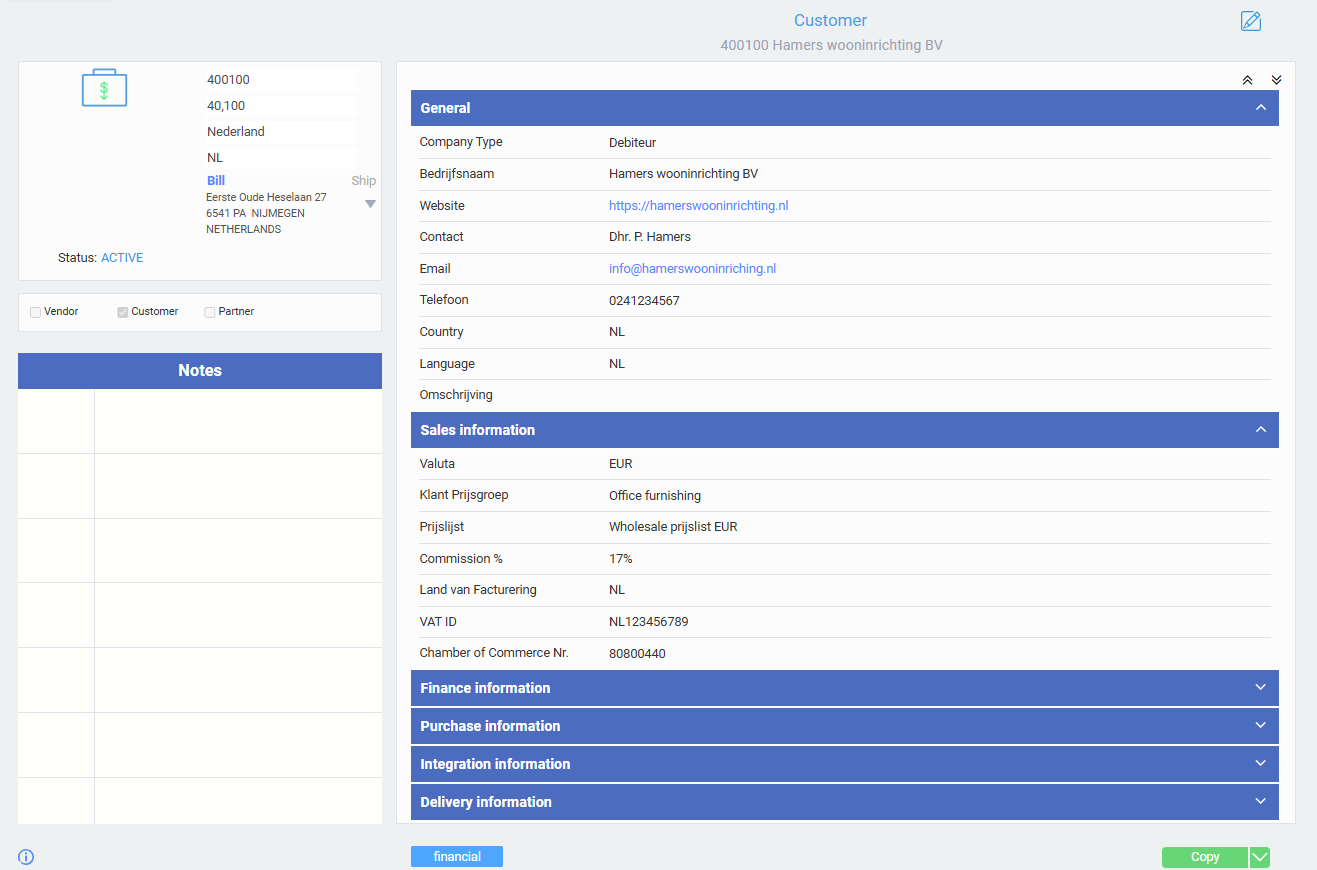Click the Debiteur company type value
Image resolution: width=1317 pixels, height=870 pixels.
point(632,143)
